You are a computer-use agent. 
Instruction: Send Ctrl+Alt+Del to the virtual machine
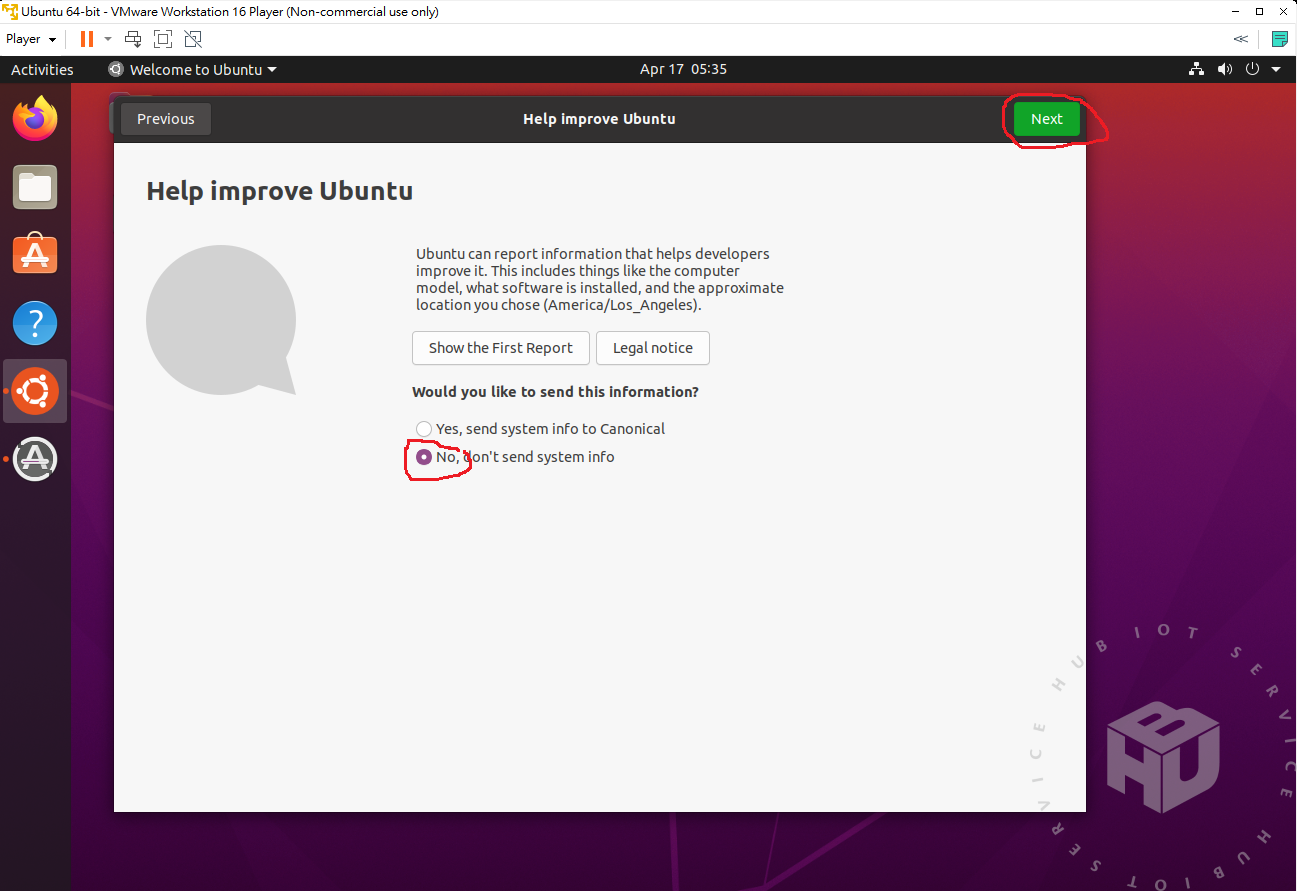click(133, 39)
